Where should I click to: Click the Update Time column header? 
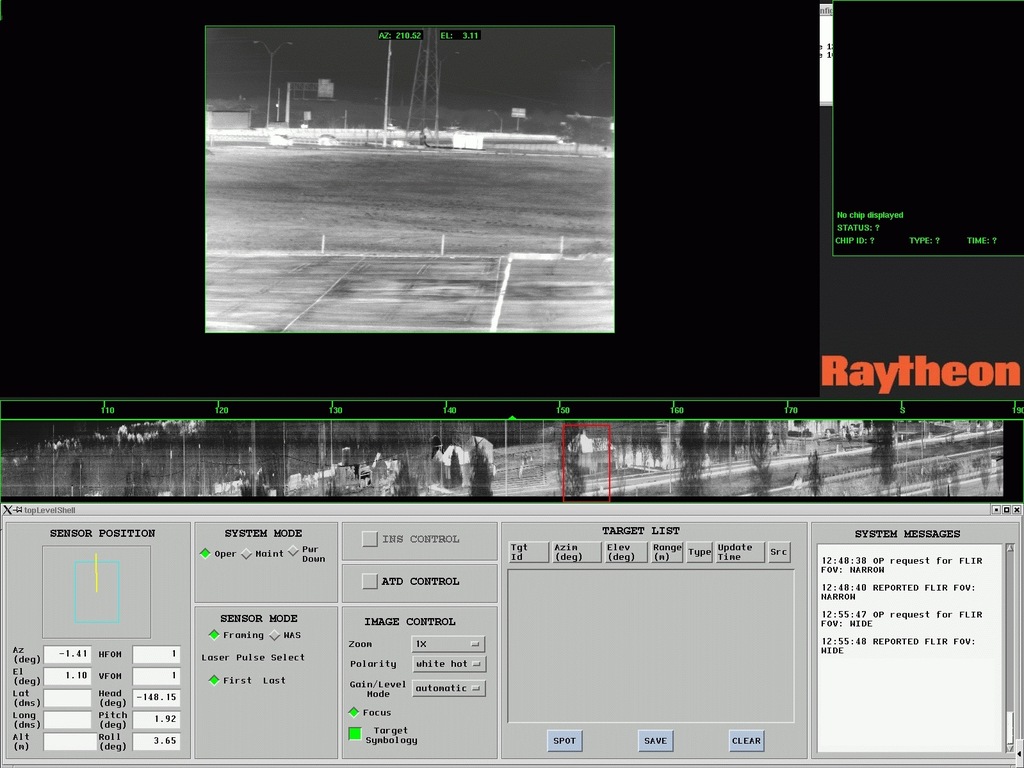(x=739, y=552)
